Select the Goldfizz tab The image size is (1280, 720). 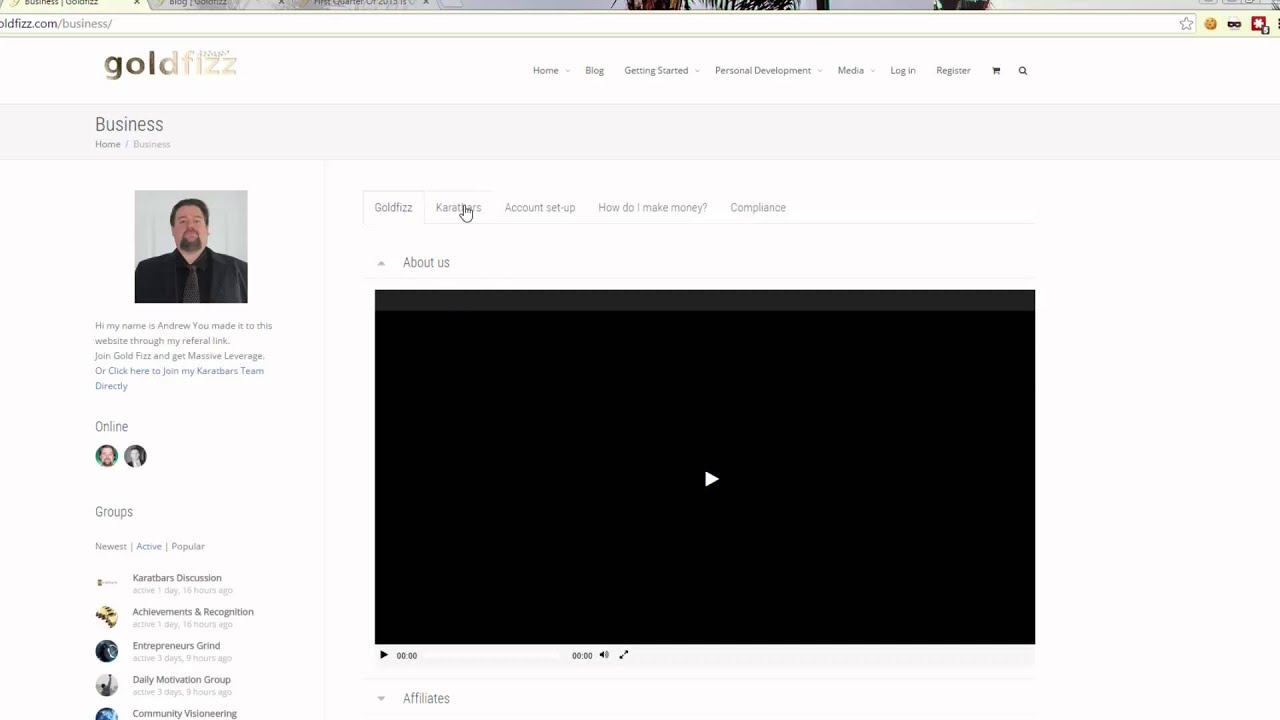pos(393,208)
